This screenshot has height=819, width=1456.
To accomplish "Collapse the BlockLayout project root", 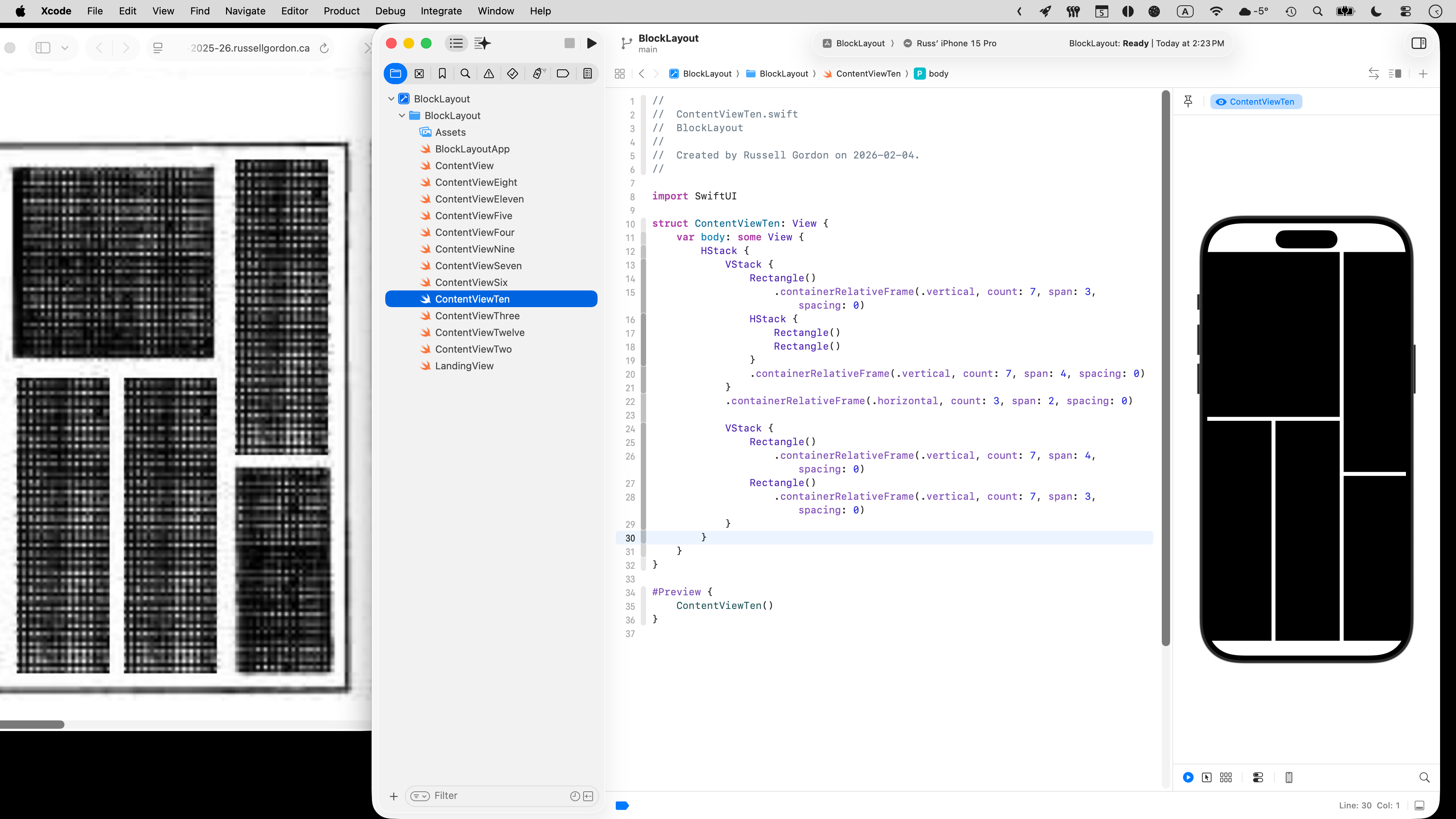I will tap(391, 99).
